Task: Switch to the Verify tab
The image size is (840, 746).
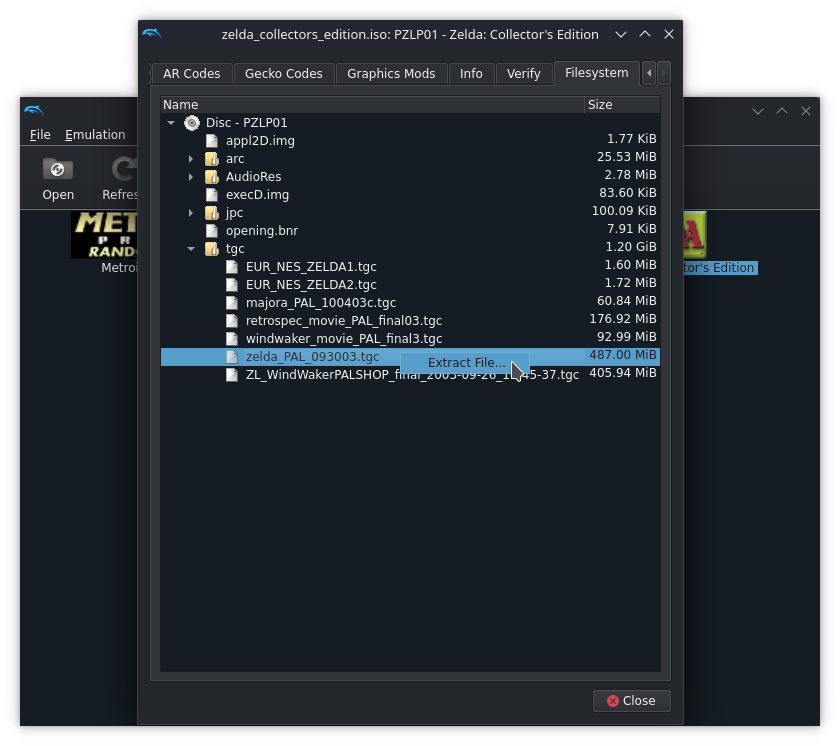Action: [523, 73]
